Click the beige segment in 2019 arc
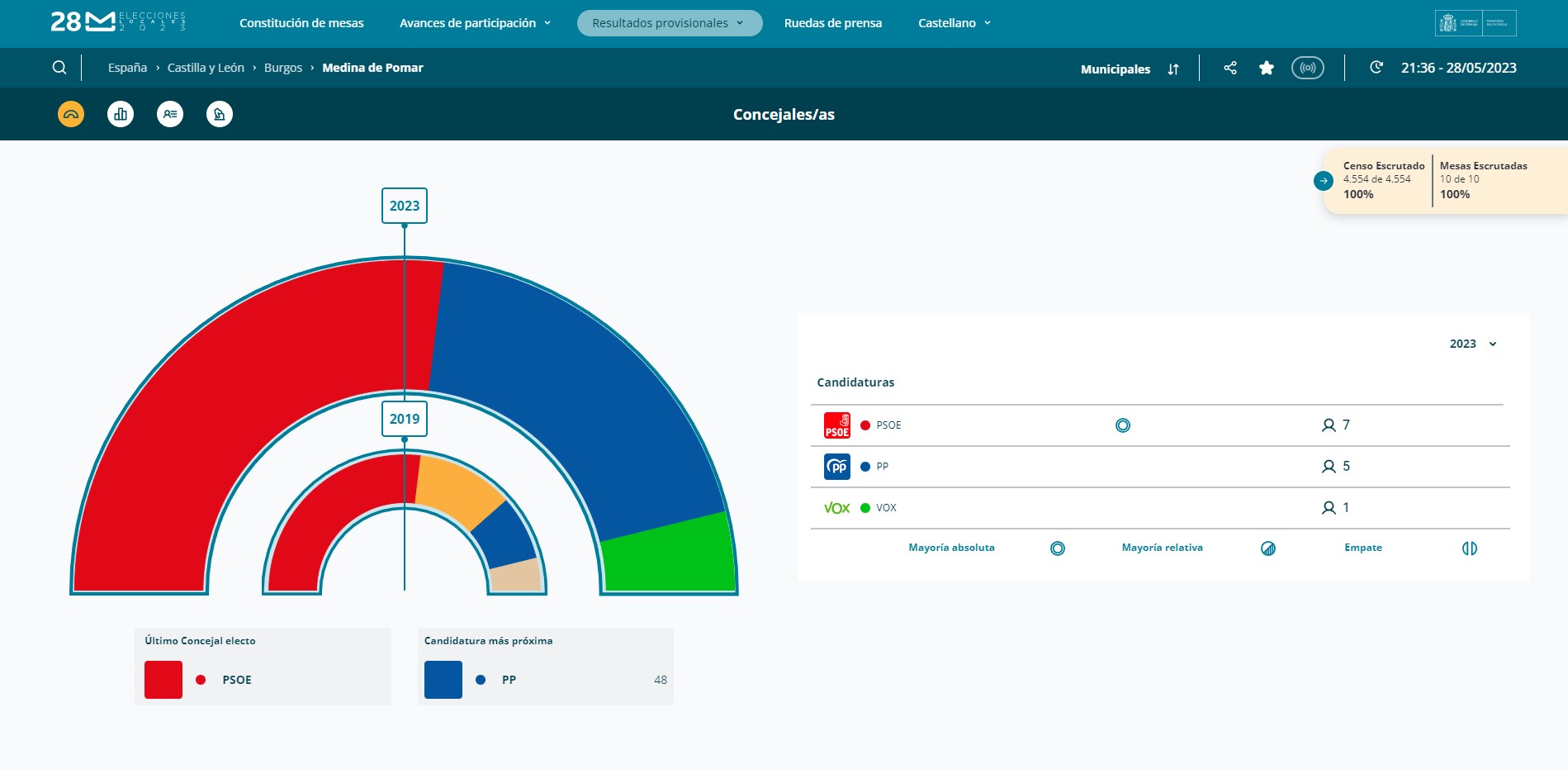This screenshot has height=769, width=1568. [516, 576]
